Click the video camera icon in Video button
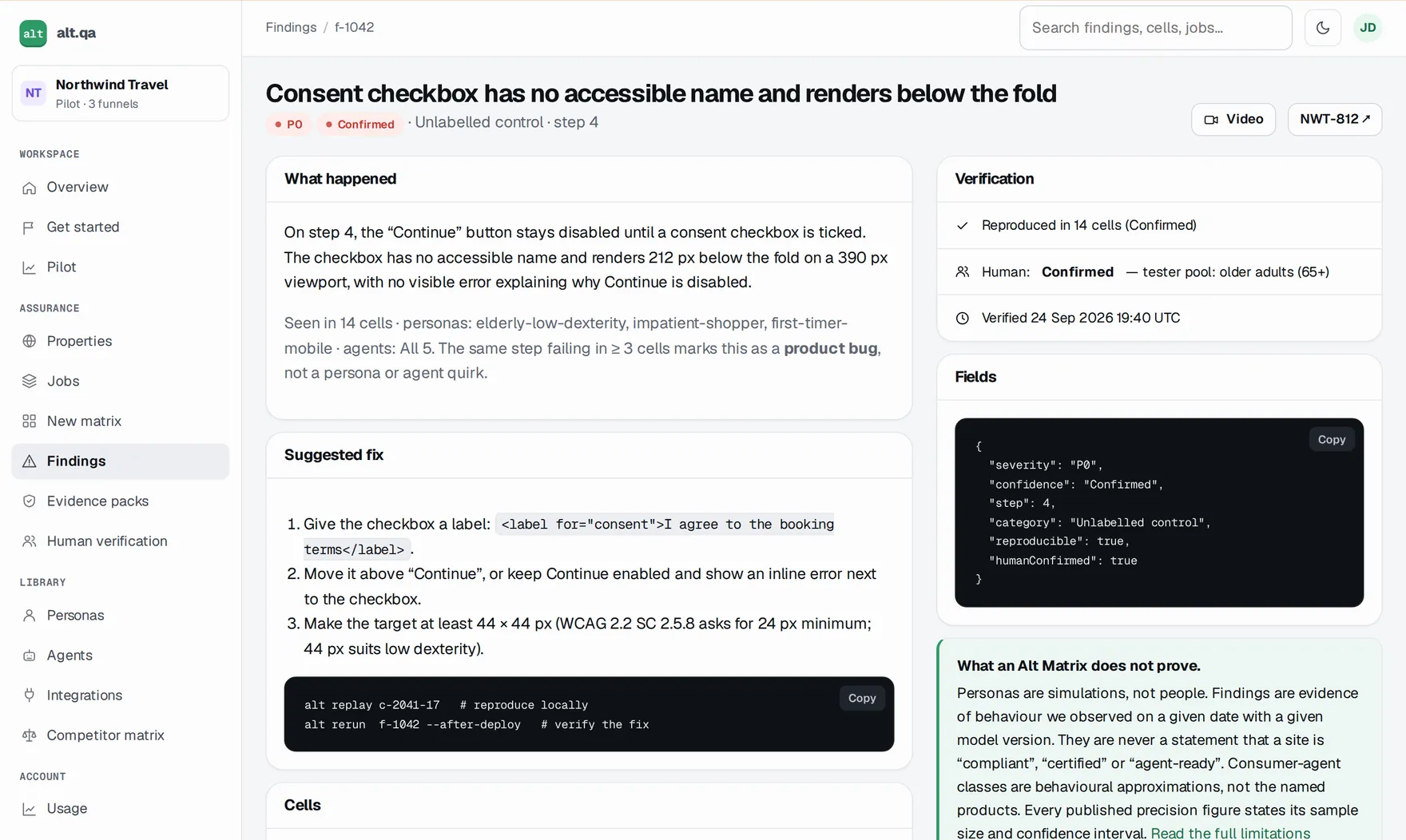The height and width of the screenshot is (840, 1406). (1211, 120)
